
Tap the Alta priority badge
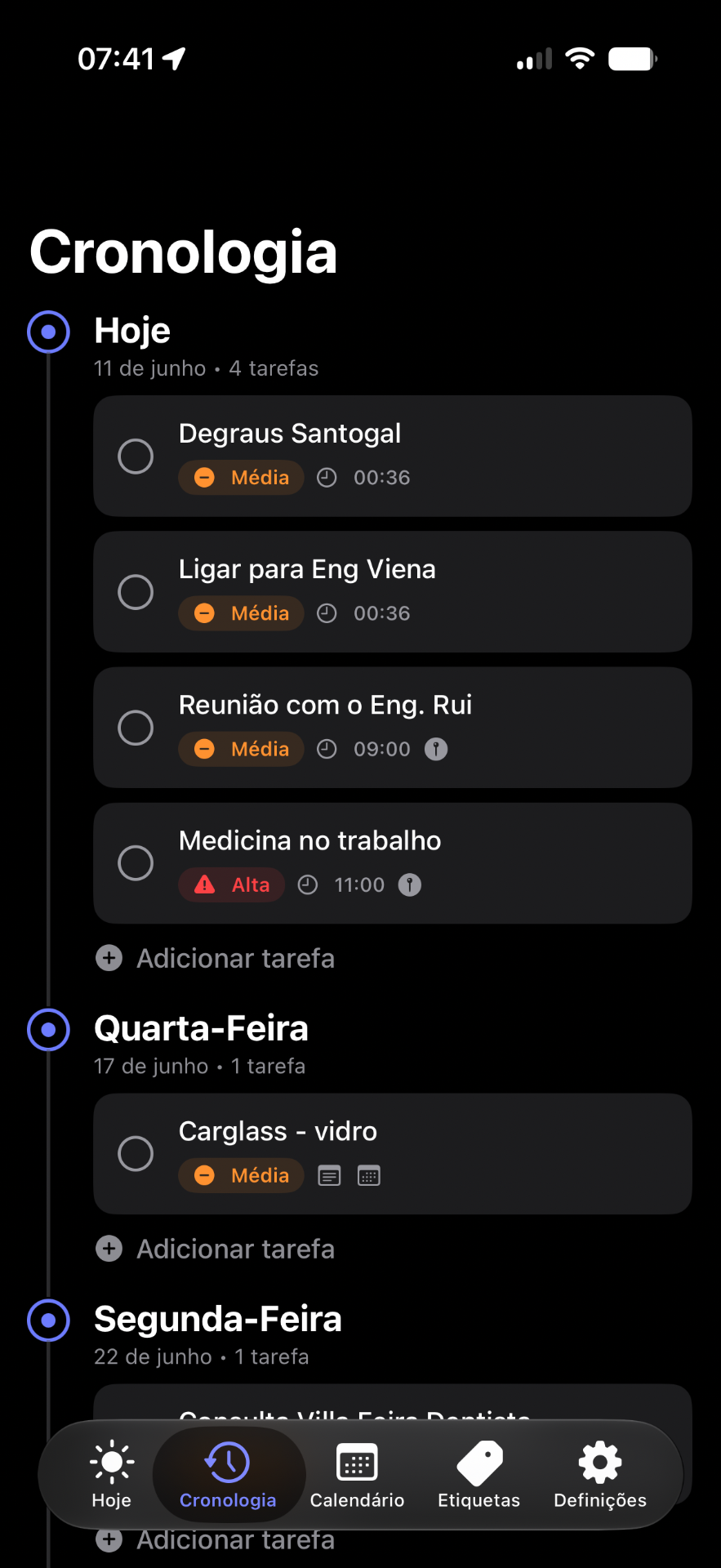tap(232, 884)
